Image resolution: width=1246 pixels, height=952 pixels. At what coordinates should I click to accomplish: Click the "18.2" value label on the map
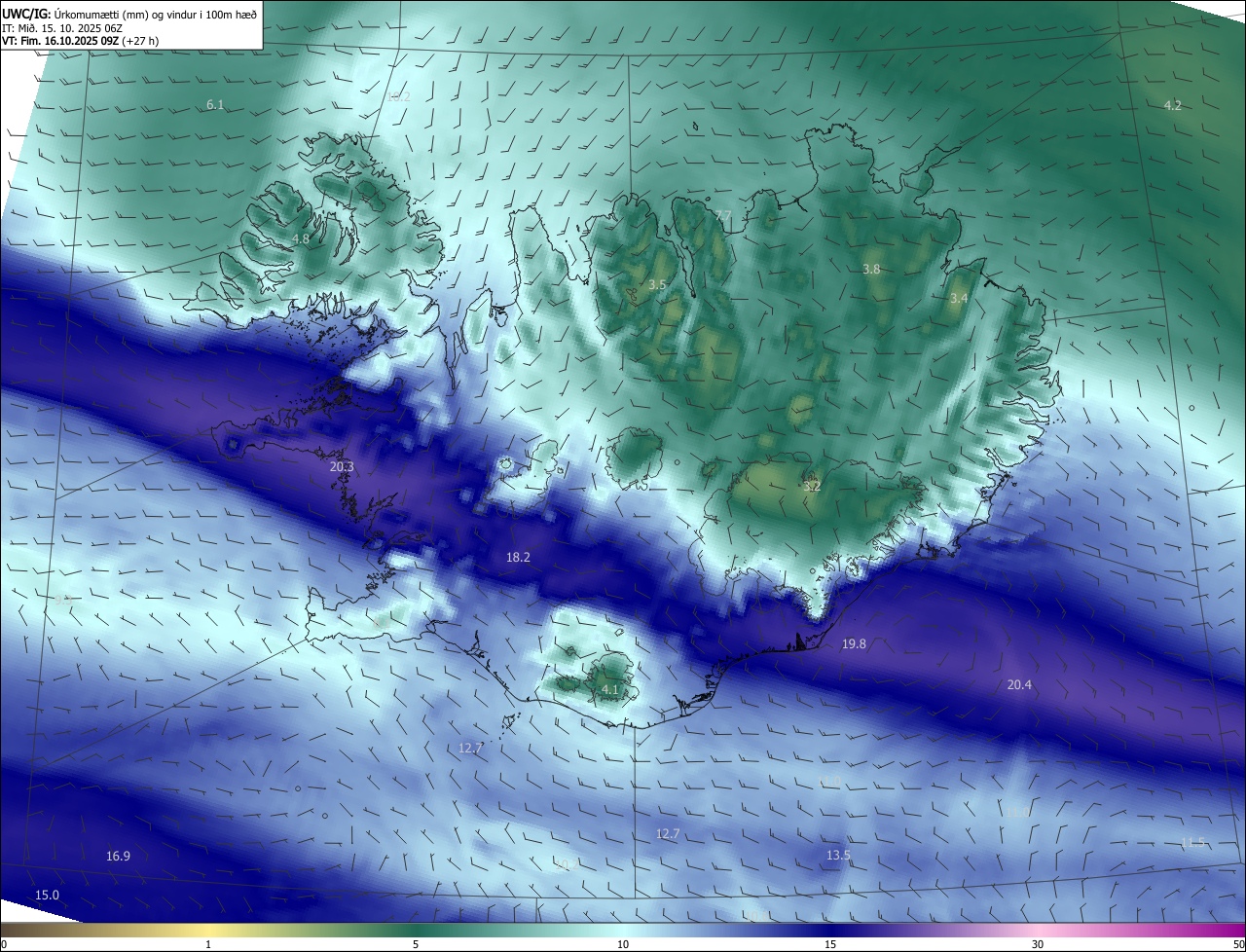[x=518, y=557]
